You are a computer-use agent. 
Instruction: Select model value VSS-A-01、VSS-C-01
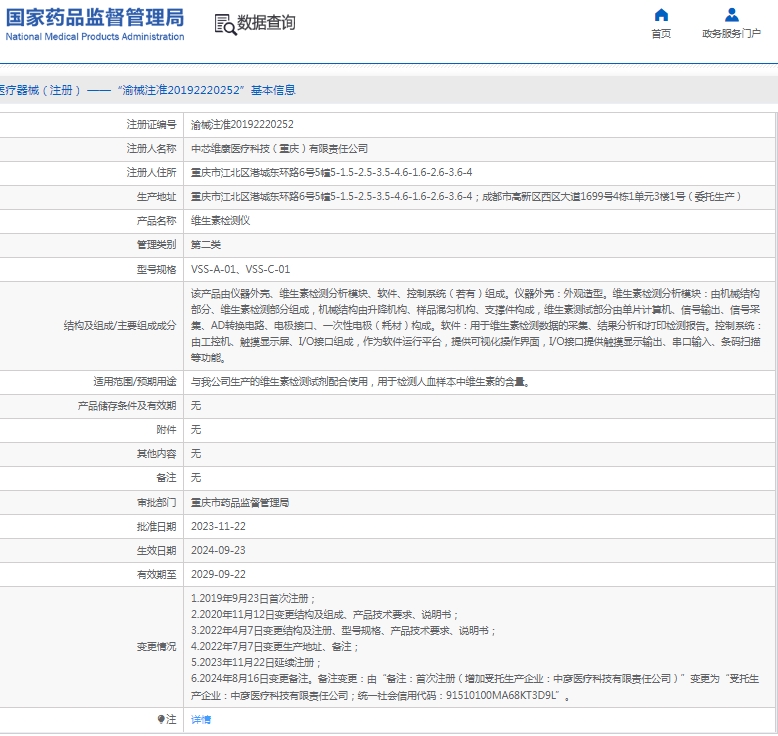coord(241,269)
